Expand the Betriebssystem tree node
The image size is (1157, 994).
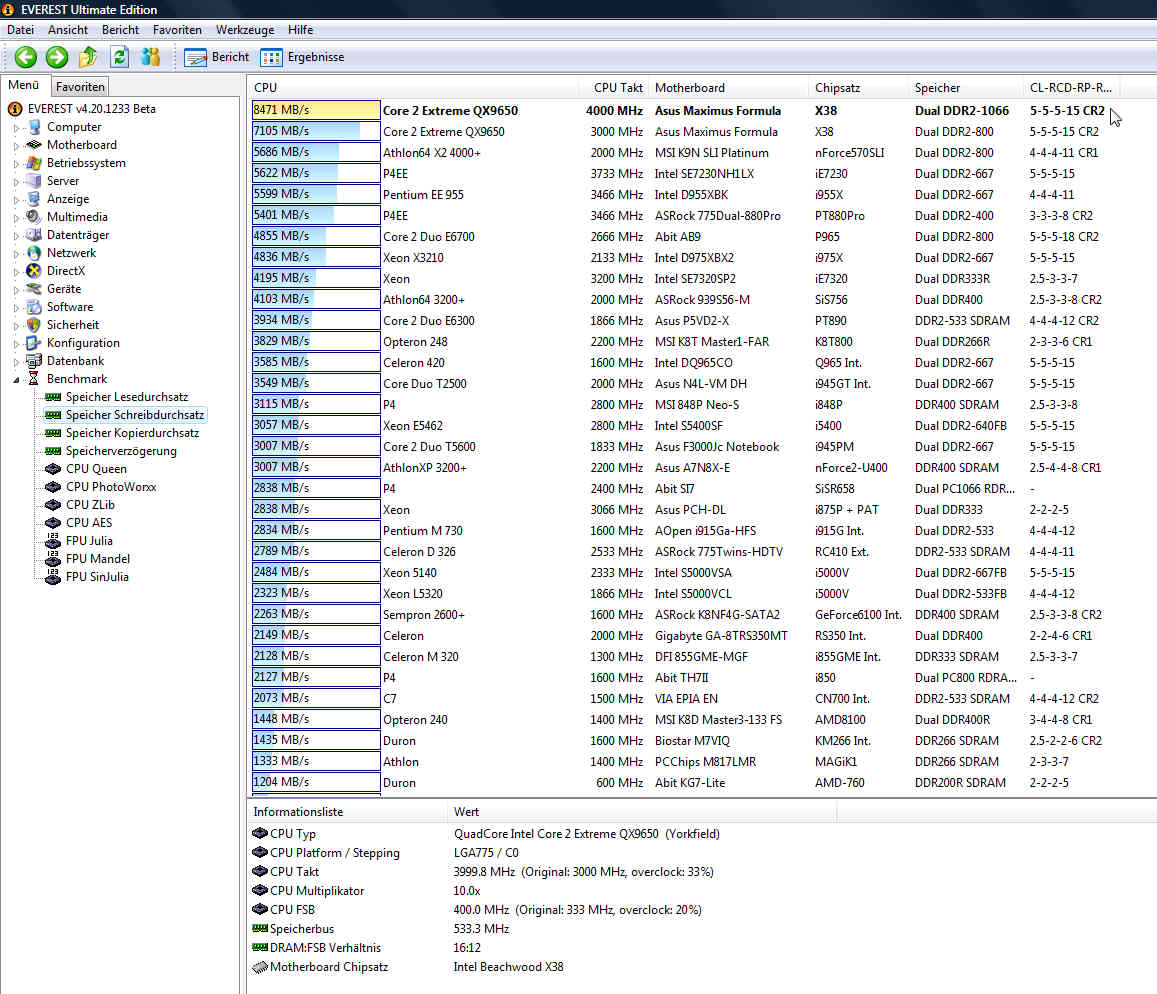16,163
